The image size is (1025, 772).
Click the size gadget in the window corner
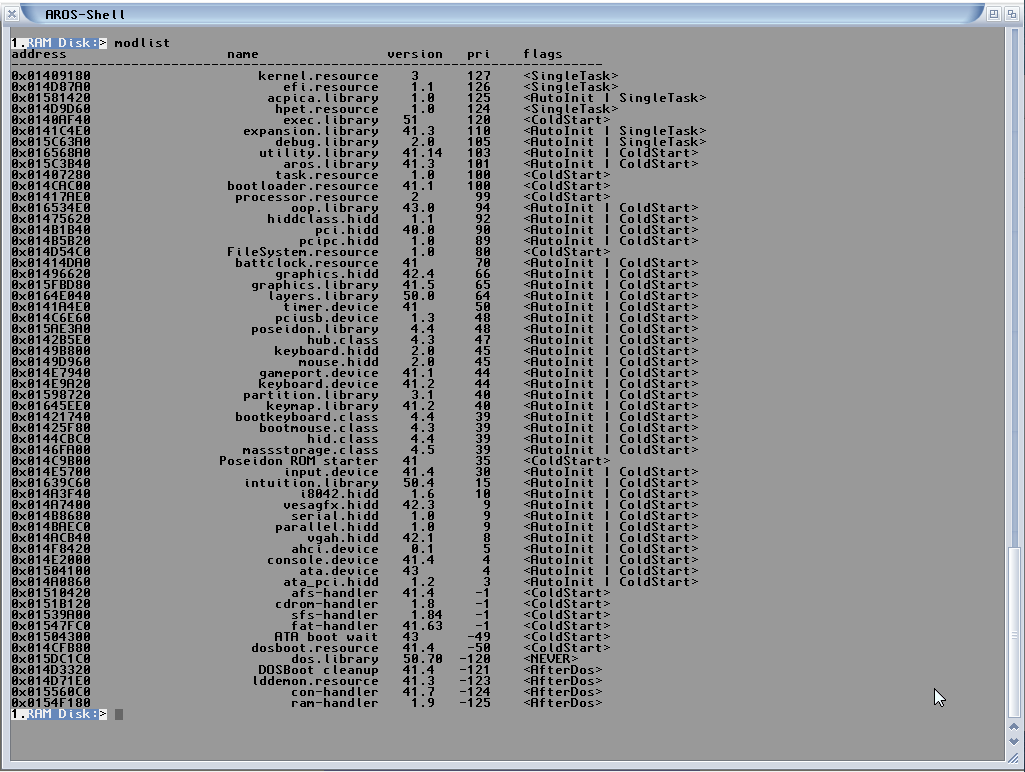tap(1014, 757)
